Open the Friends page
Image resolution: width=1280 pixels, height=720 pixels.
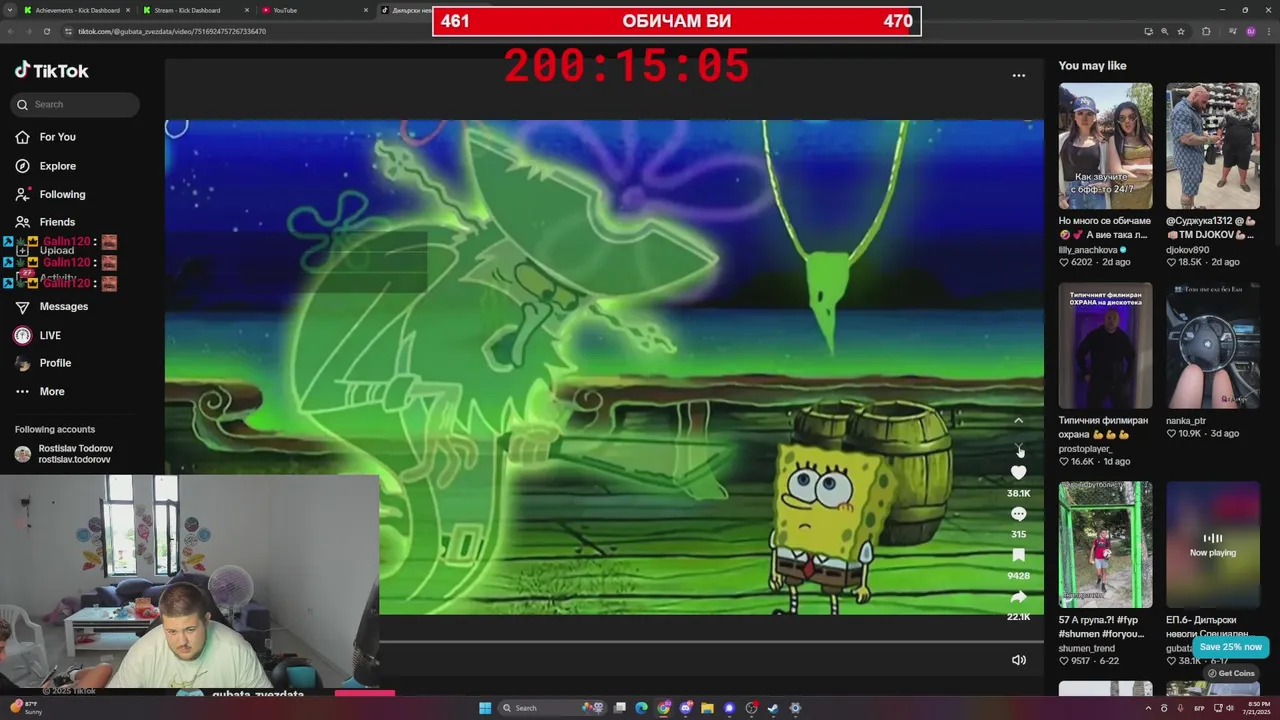(57, 222)
